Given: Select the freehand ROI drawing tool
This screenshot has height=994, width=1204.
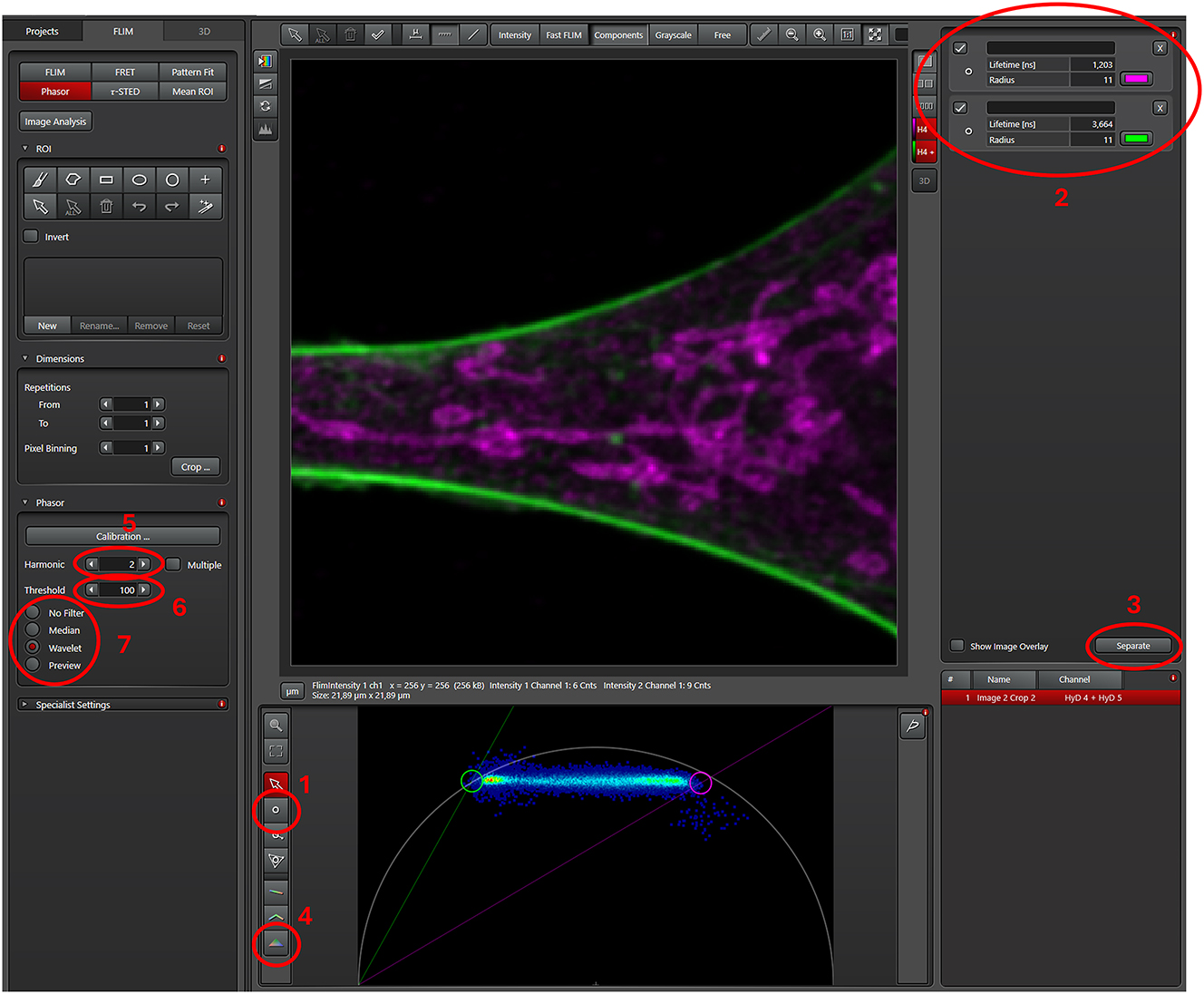Looking at the screenshot, I should tap(39, 180).
